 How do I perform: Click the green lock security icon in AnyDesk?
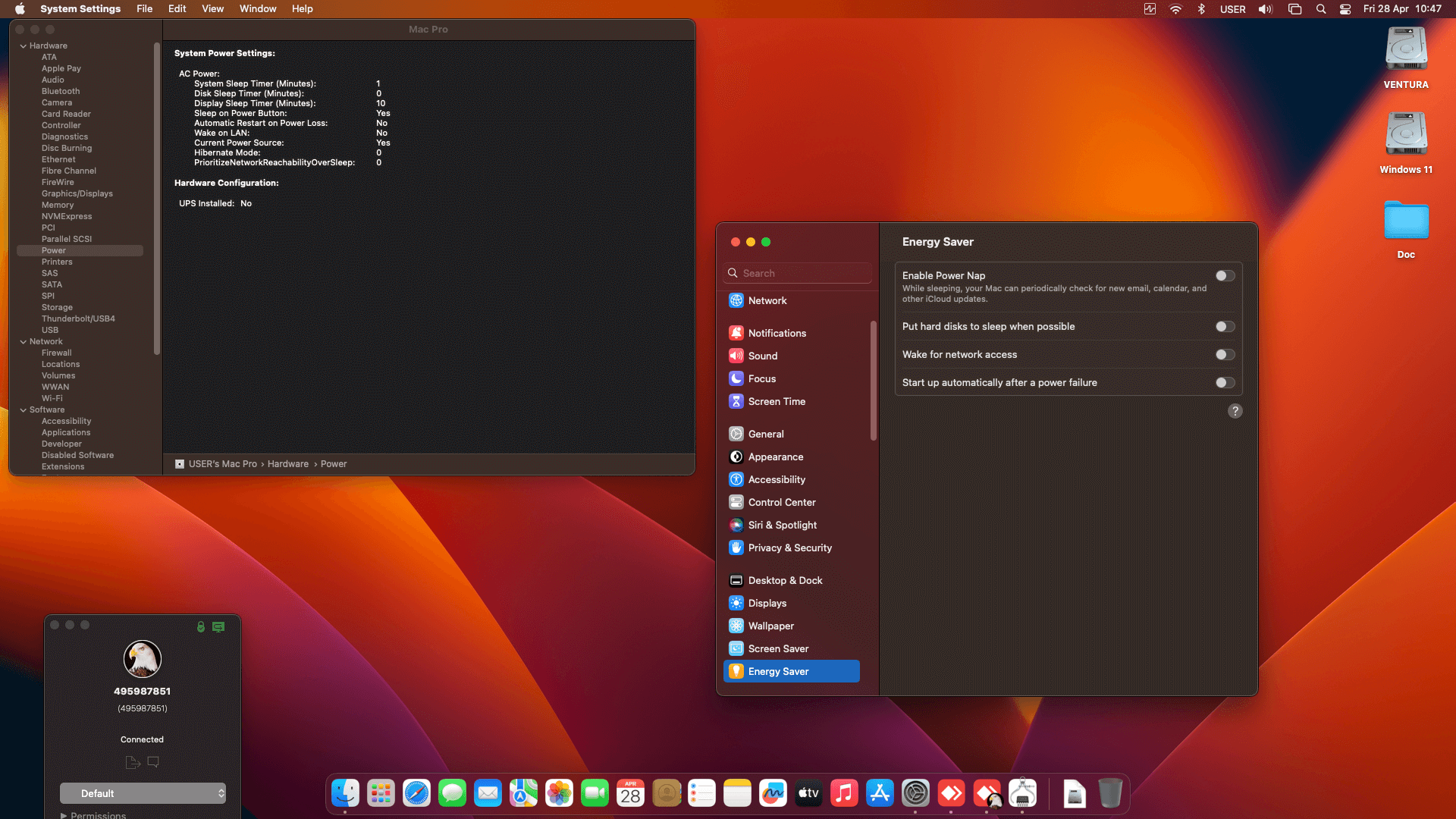pos(201,626)
